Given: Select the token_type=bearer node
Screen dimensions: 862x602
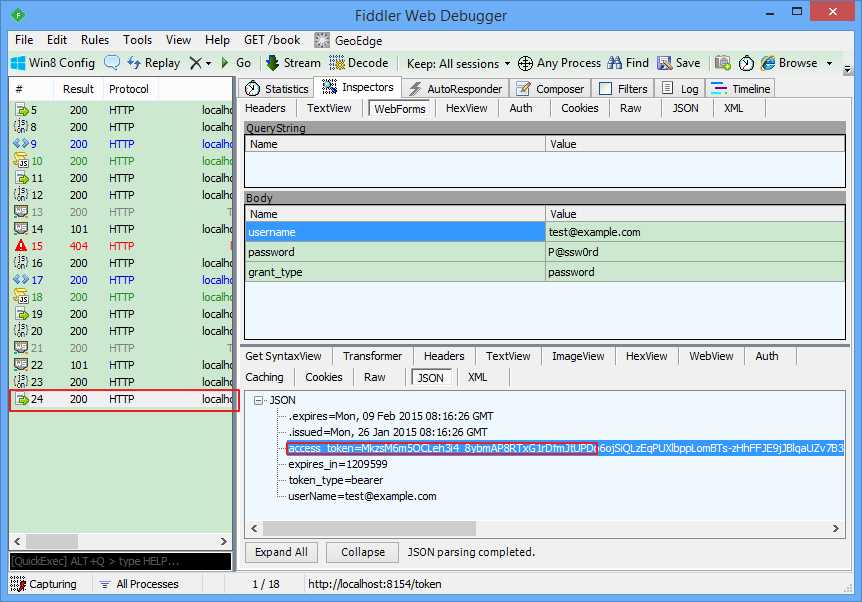Looking at the screenshot, I should click(x=335, y=481).
